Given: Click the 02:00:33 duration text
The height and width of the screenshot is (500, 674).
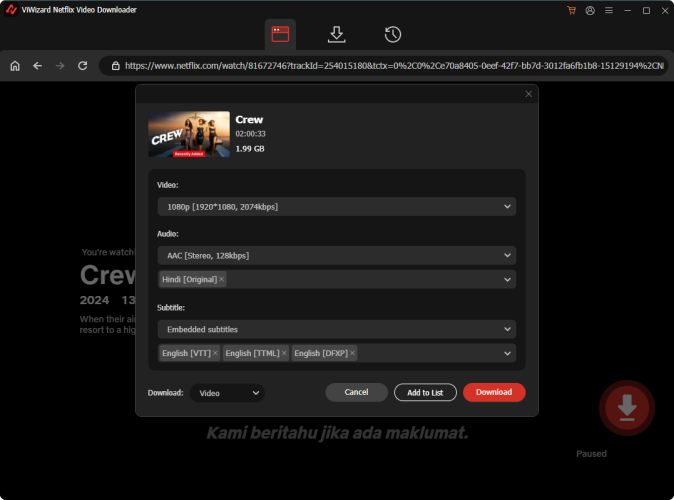Looking at the screenshot, I should point(250,134).
